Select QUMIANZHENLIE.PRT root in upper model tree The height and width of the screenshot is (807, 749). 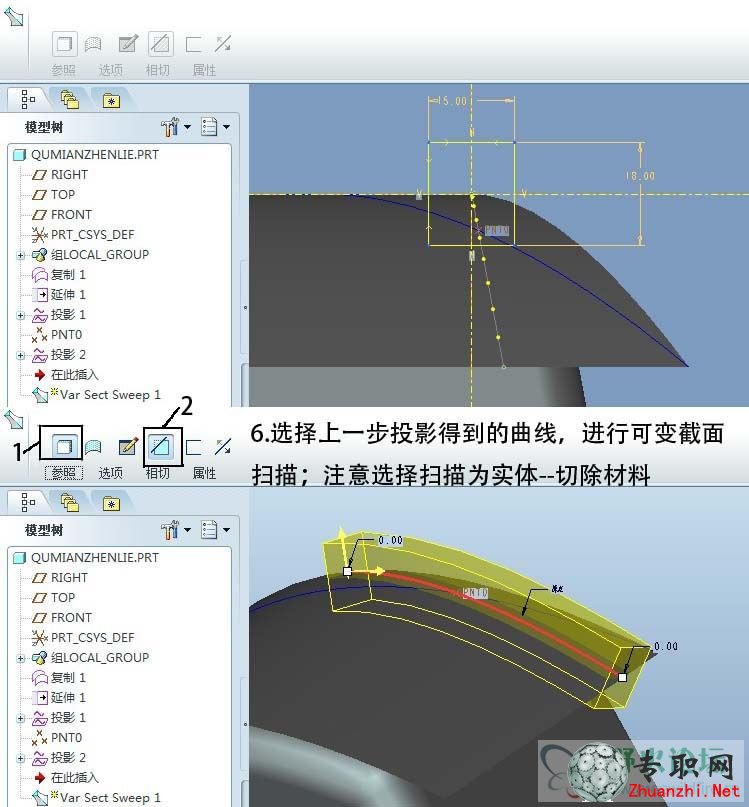(86, 154)
